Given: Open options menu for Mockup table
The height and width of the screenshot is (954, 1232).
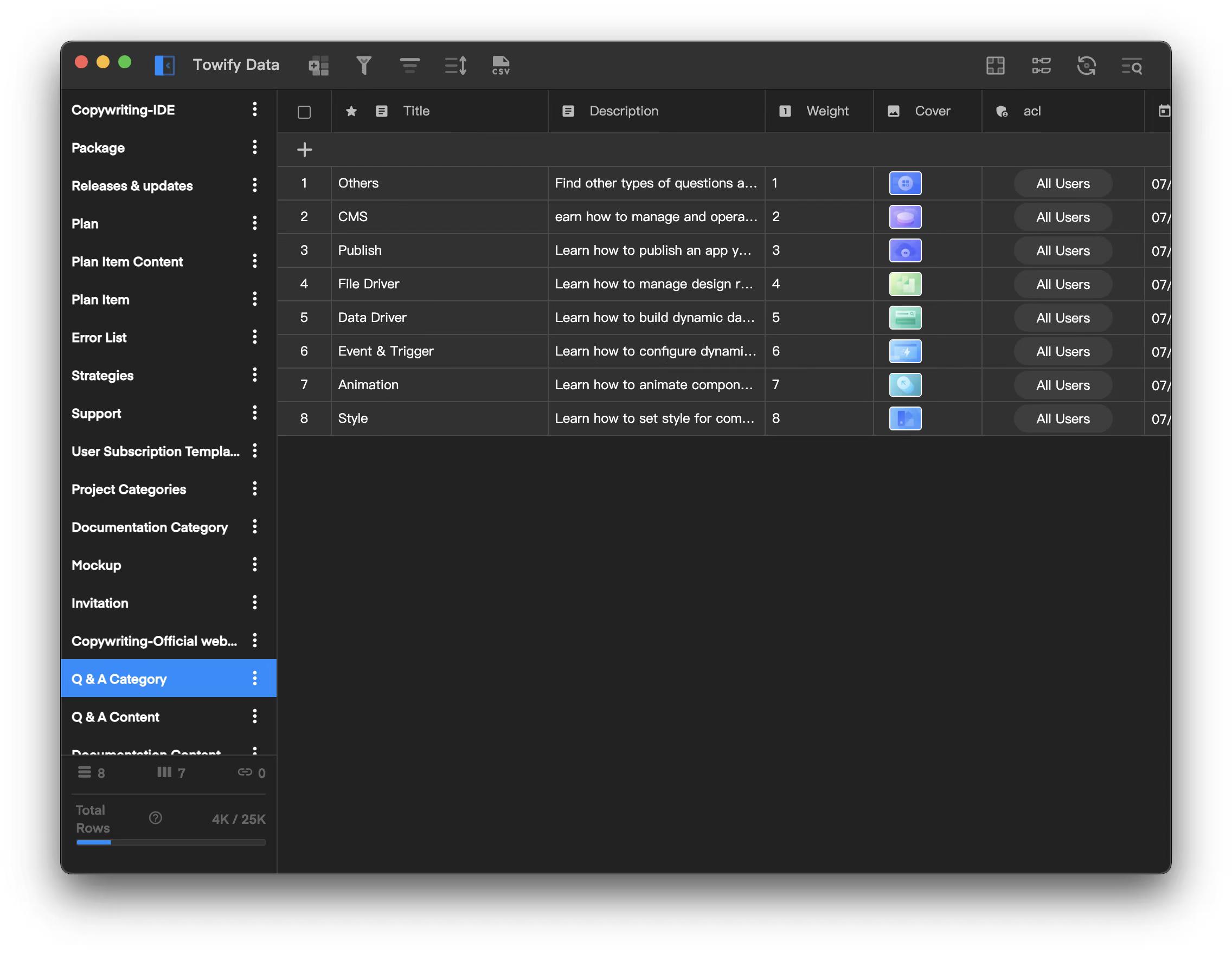Looking at the screenshot, I should pyautogui.click(x=255, y=564).
